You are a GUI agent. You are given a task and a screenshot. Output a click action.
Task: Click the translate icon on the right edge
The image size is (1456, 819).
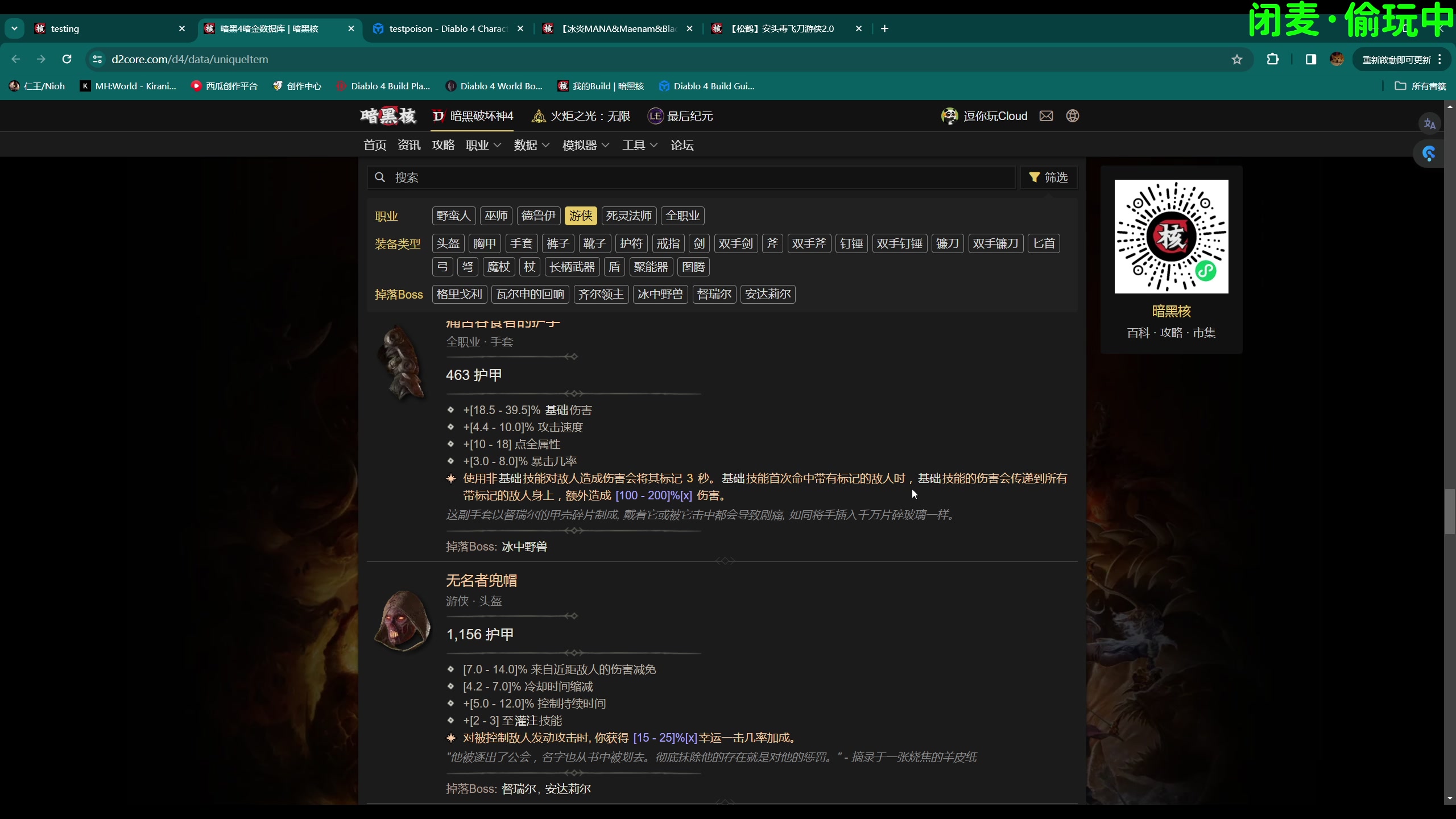coord(1429,124)
